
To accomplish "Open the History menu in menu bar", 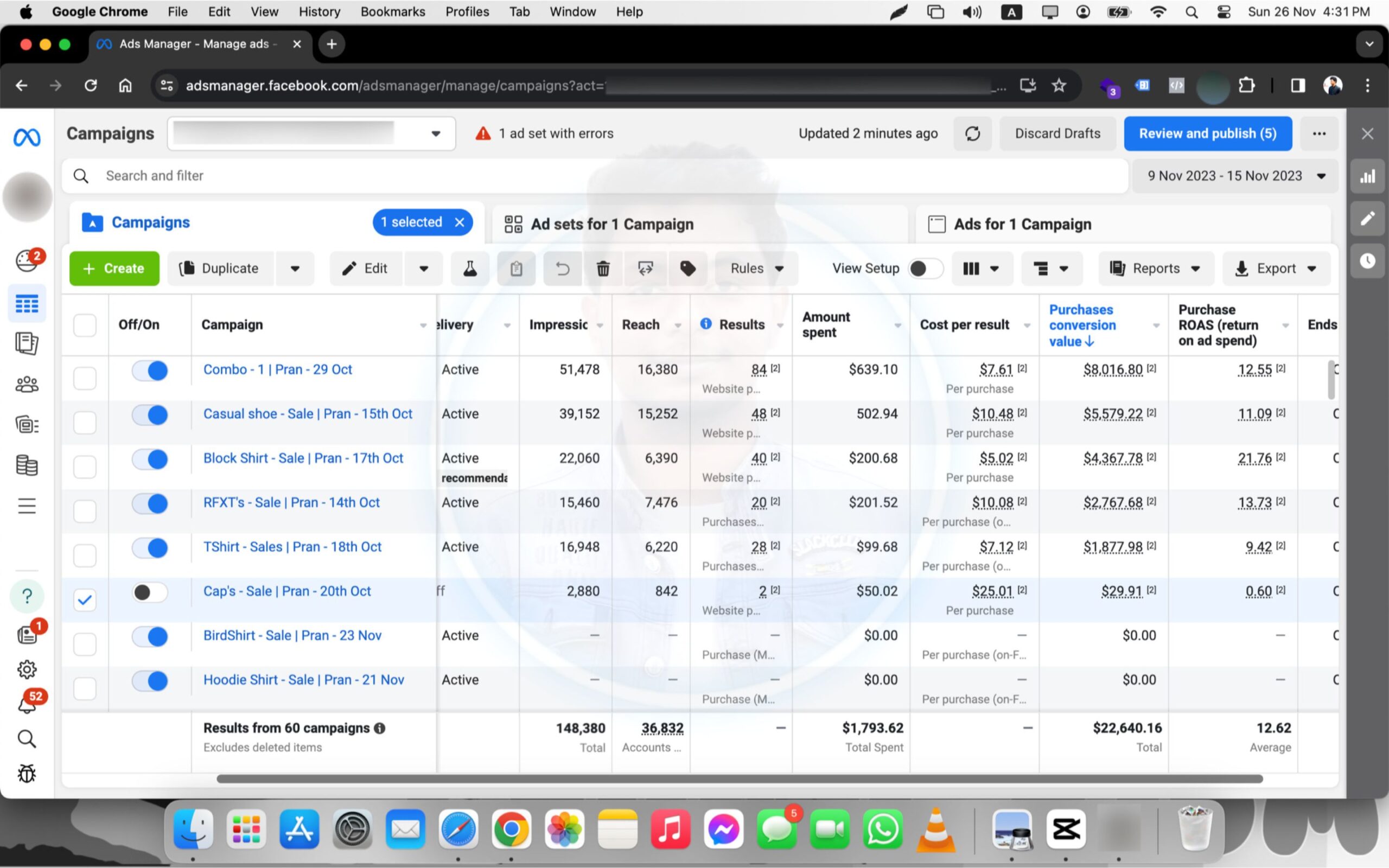I will (319, 12).
